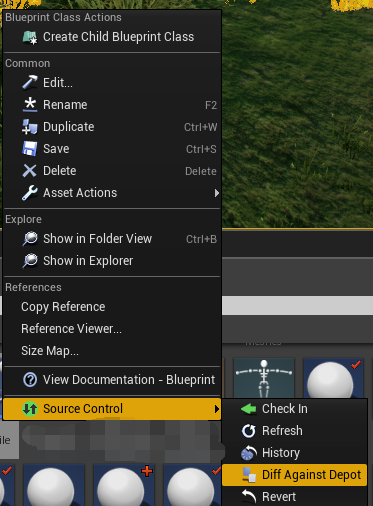Select Create Child Blueprint Class entry
This screenshot has height=506, width=373.
[x=112, y=37]
